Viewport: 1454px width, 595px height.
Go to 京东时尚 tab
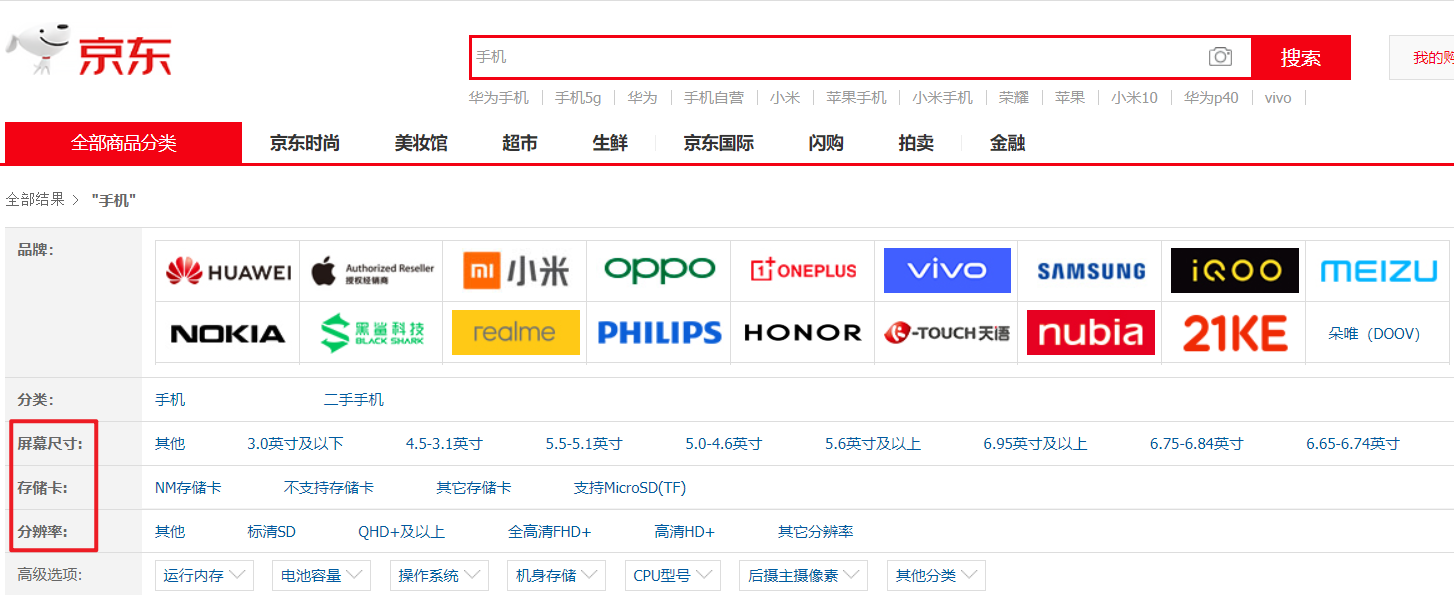[x=305, y=143]
